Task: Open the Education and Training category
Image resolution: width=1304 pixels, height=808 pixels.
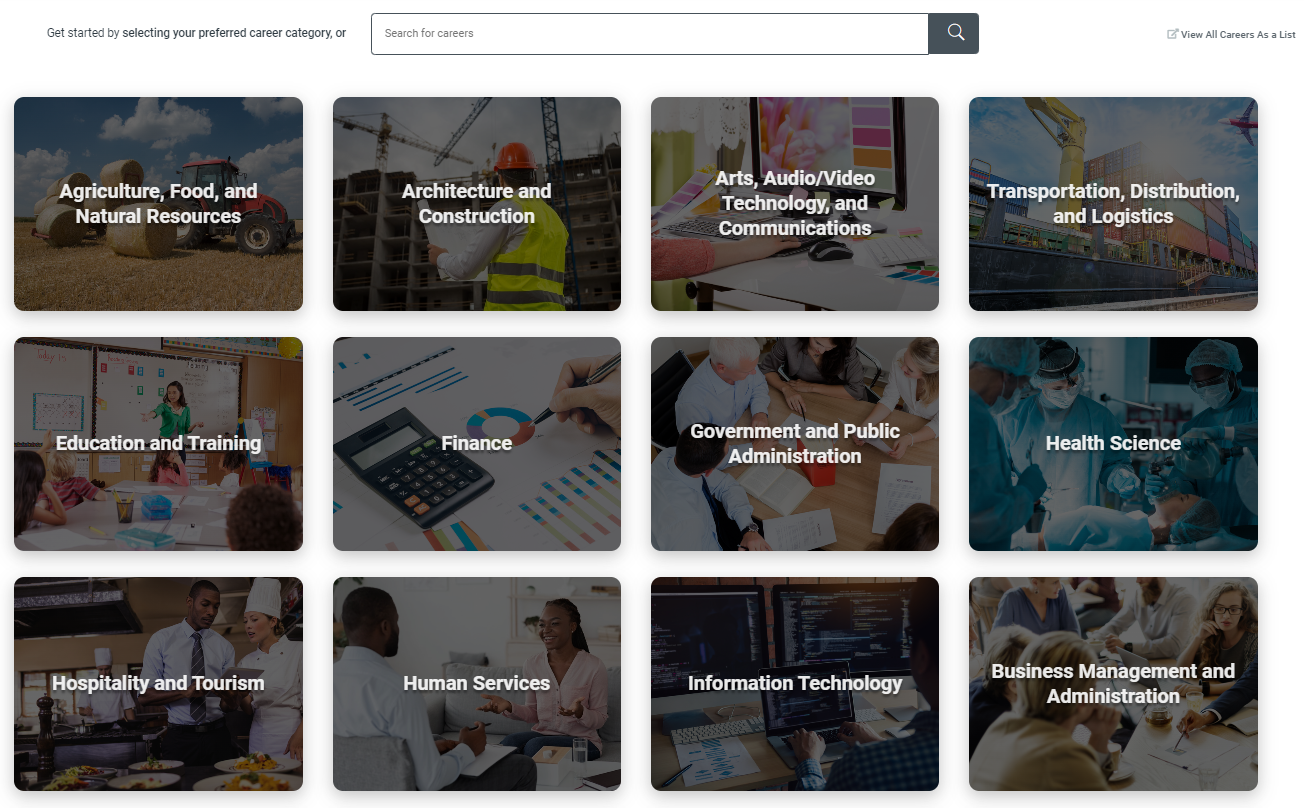Action: (x=158, y=444)
